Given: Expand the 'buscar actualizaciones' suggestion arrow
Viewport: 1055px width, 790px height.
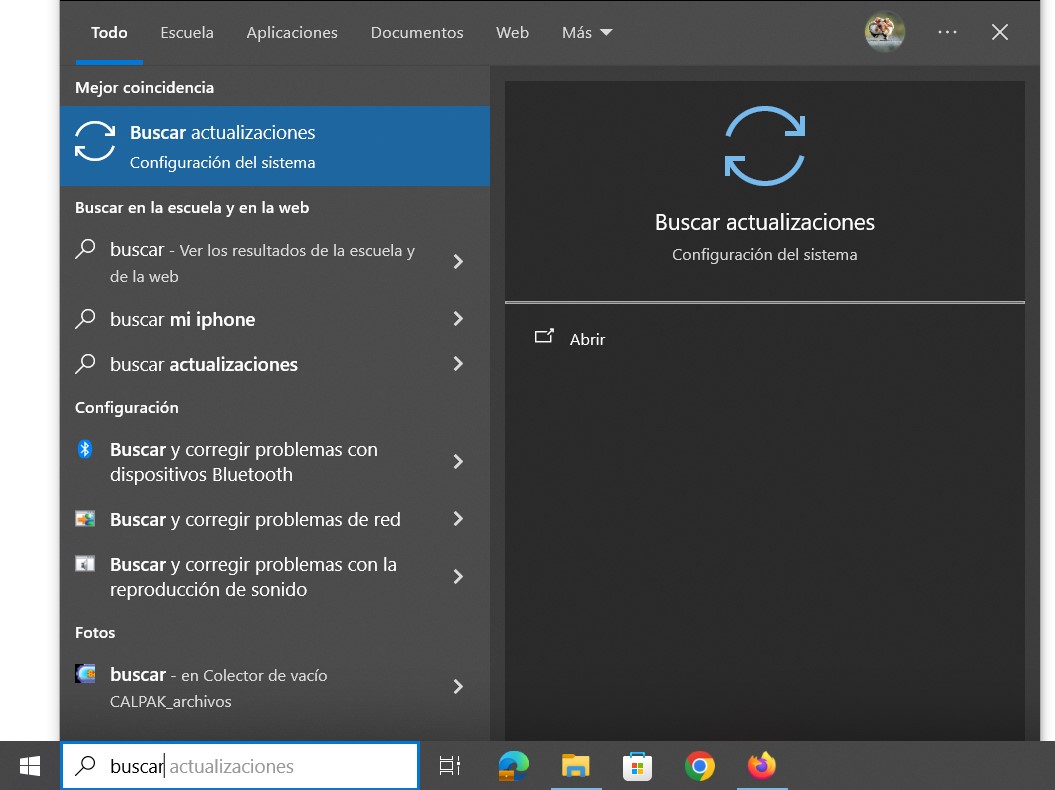Looking at the screenshot, I should click(458, 364).
